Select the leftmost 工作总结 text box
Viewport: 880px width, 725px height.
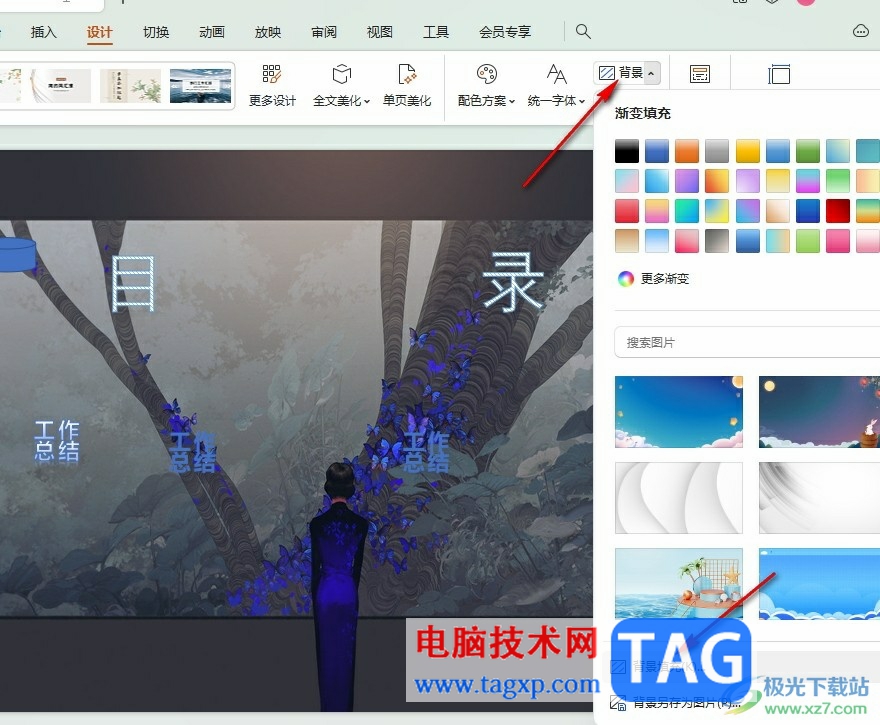(57, 440)
